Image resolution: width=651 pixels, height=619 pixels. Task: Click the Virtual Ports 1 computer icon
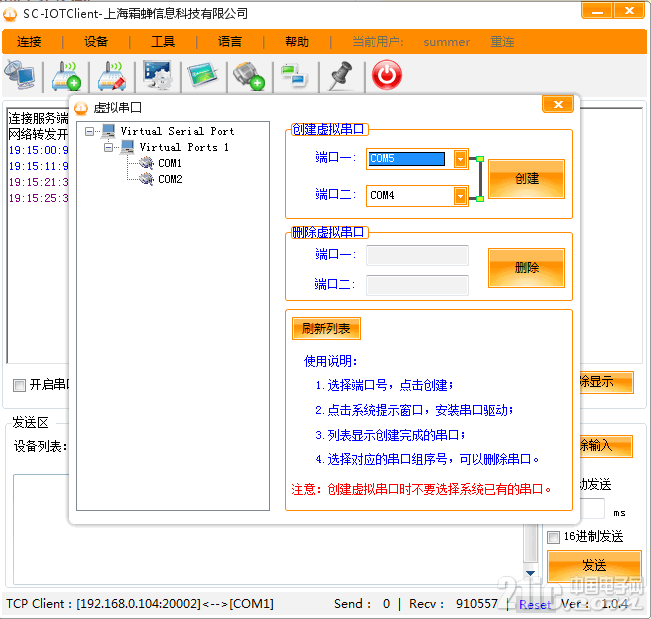(127, 147)
